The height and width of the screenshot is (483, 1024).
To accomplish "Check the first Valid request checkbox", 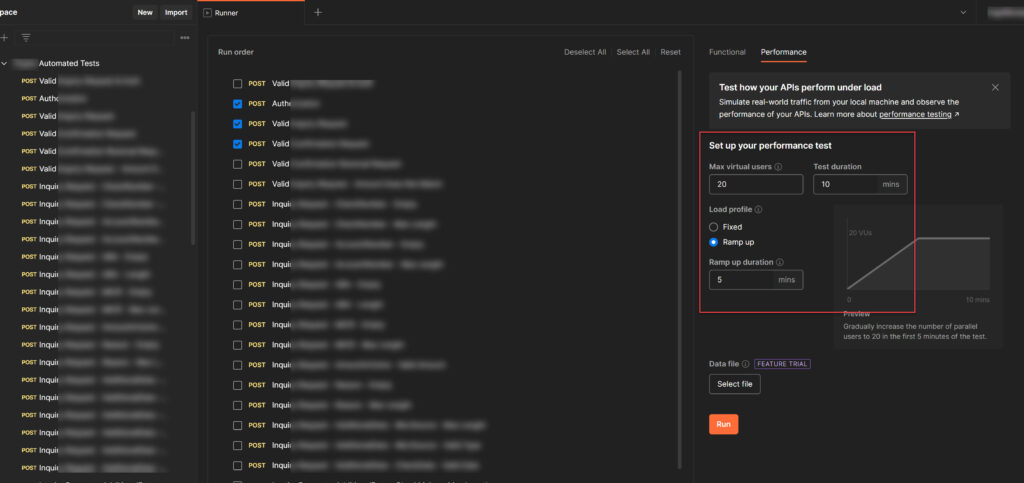I will 237,83.
